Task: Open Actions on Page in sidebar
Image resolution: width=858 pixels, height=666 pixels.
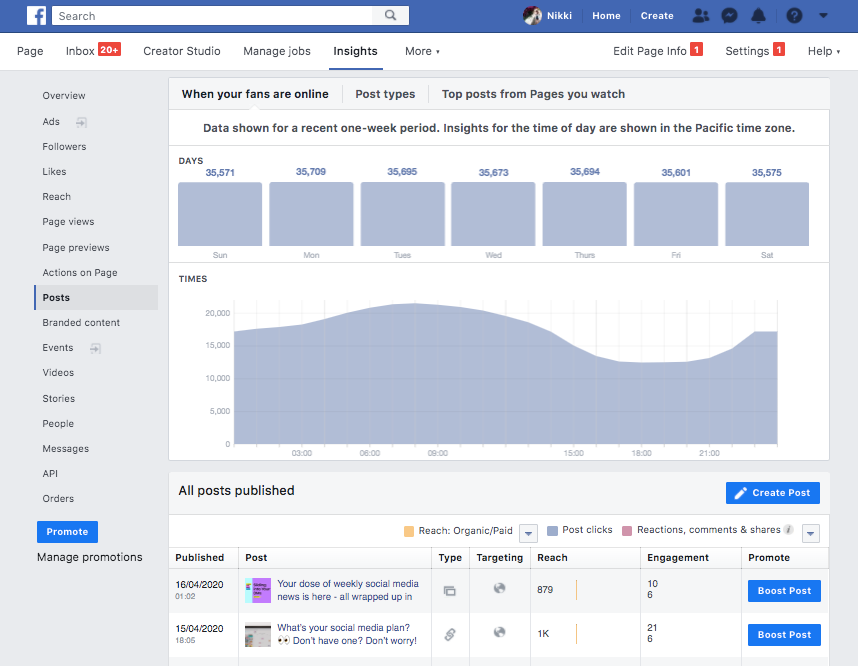Action: click(80, 273)
